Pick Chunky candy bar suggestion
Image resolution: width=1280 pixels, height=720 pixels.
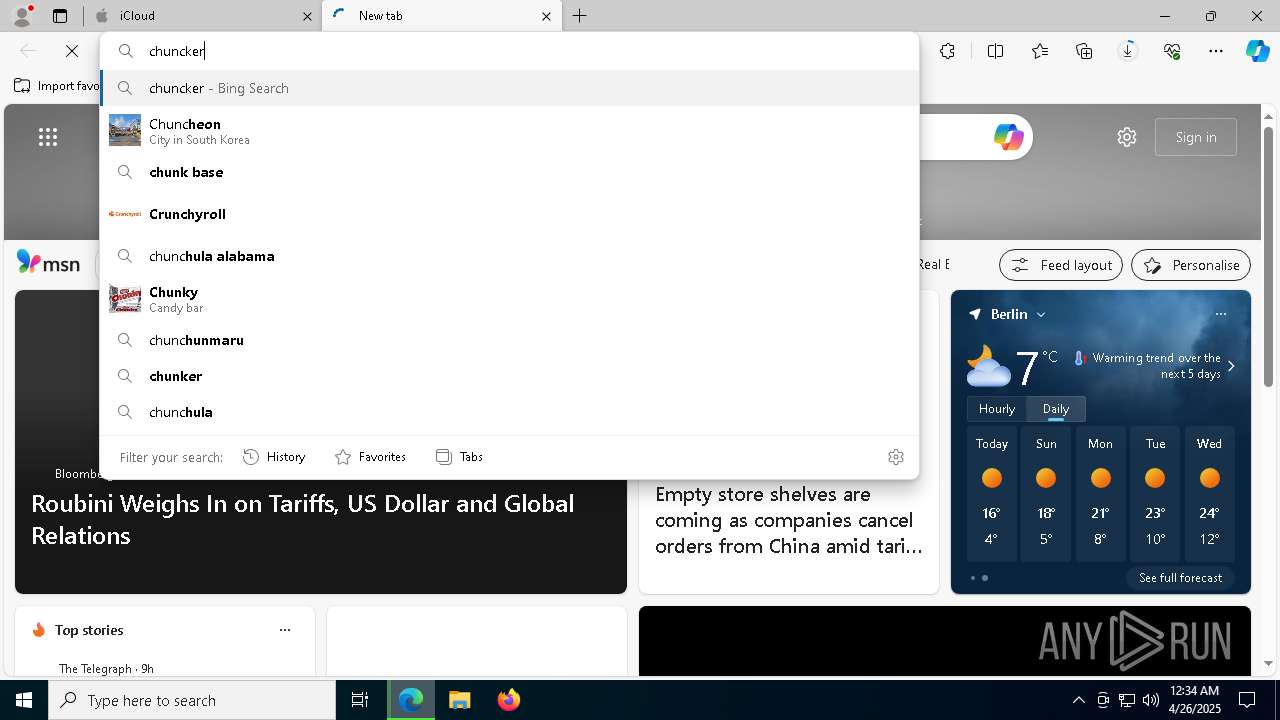[x=509, y=299]
